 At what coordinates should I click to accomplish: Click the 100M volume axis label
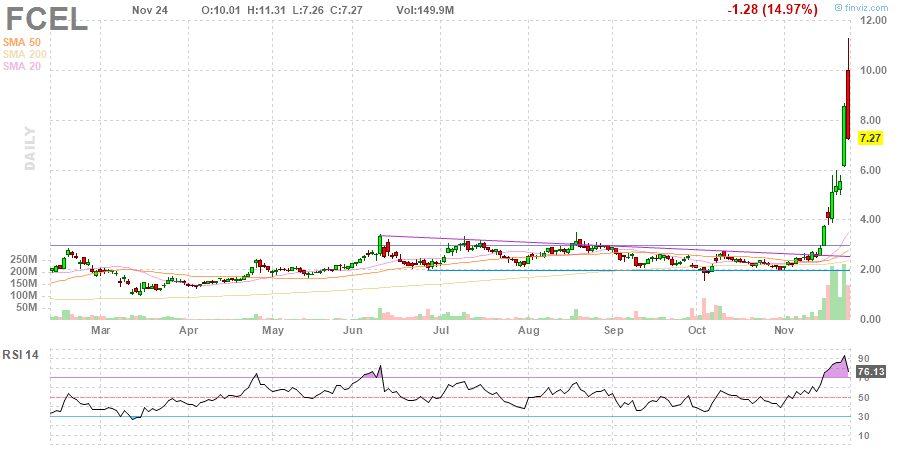pyautogui.click(x=24, y=296)
